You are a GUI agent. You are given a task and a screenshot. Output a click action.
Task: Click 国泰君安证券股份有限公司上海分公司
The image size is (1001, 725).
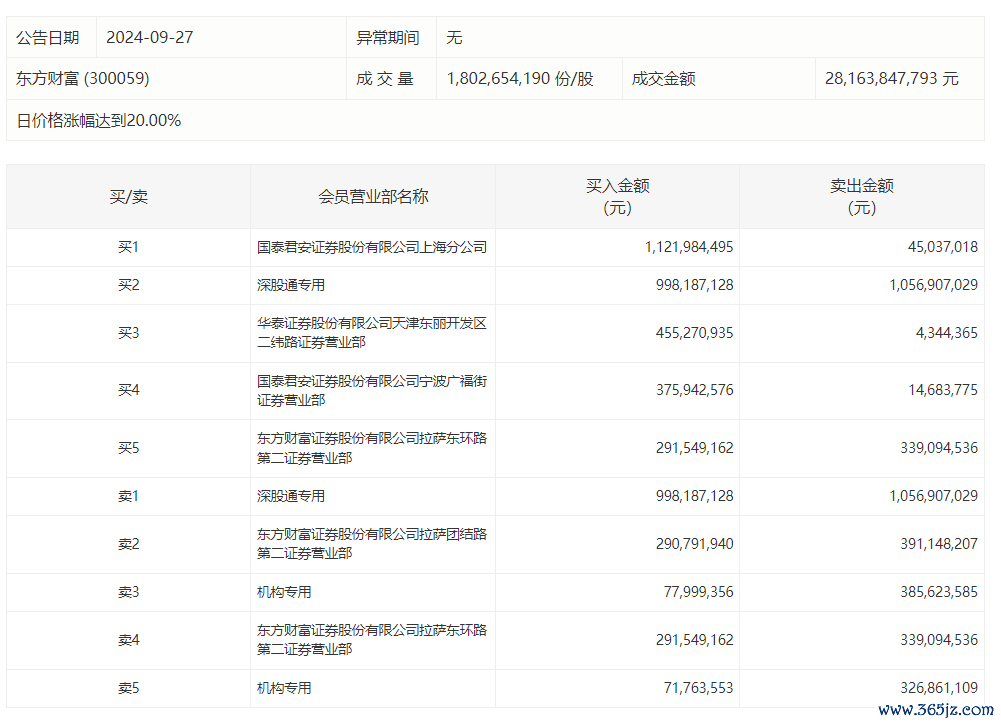[372, 247]
